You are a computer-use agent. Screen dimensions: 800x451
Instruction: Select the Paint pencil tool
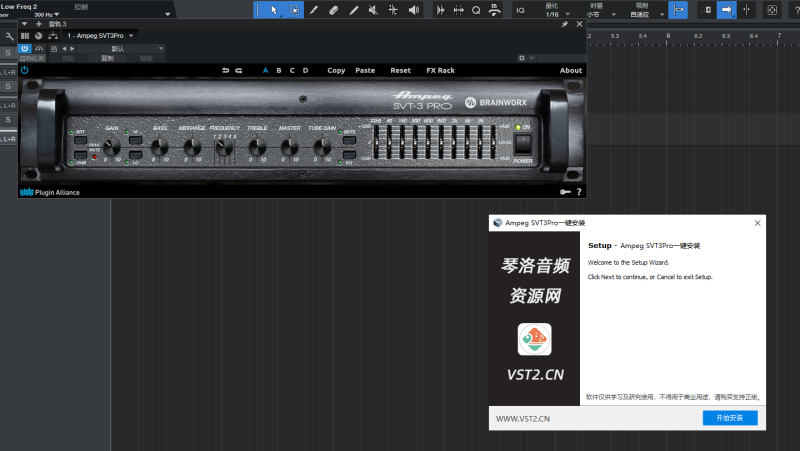[x=354, y=10]
